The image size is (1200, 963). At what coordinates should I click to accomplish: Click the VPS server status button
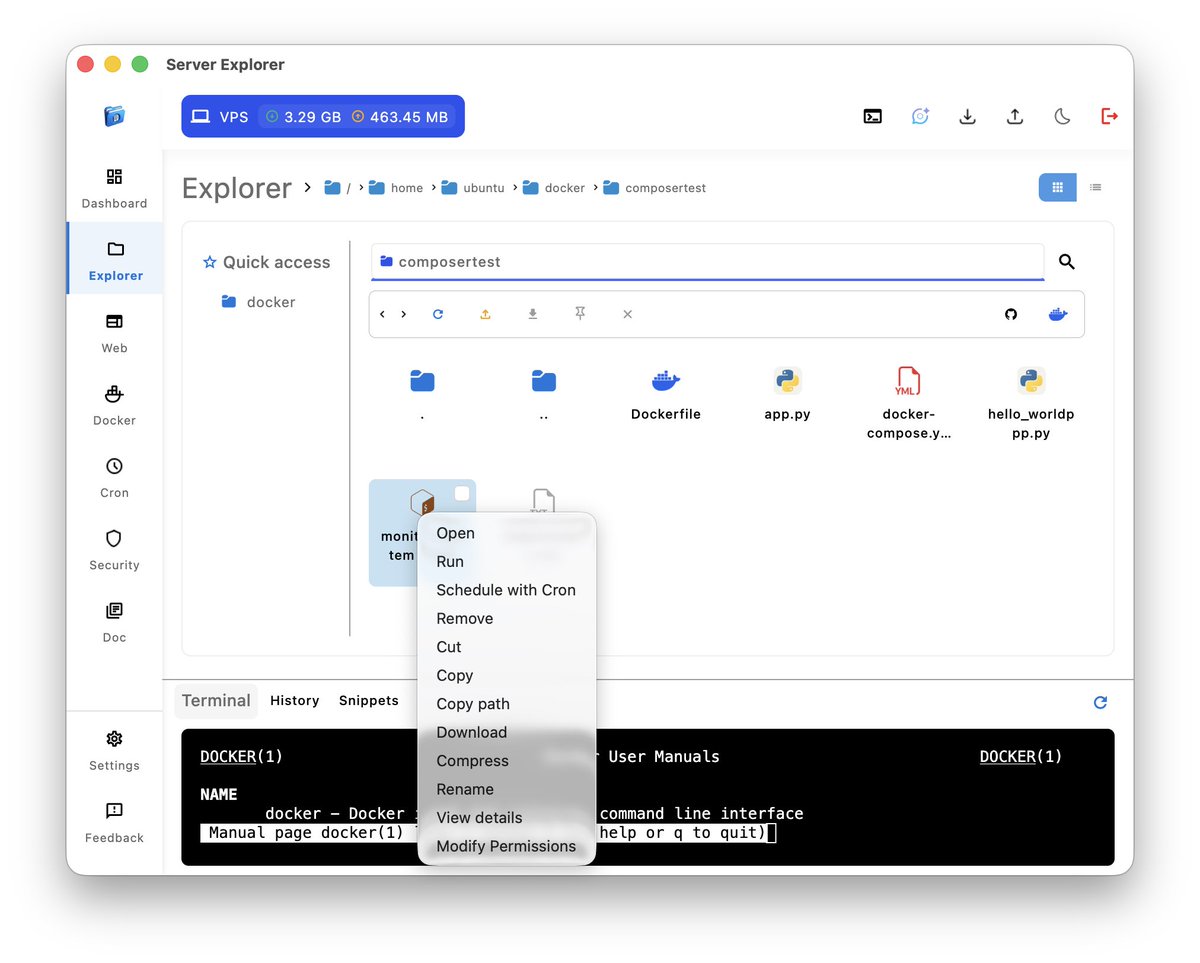coord(323,116)
